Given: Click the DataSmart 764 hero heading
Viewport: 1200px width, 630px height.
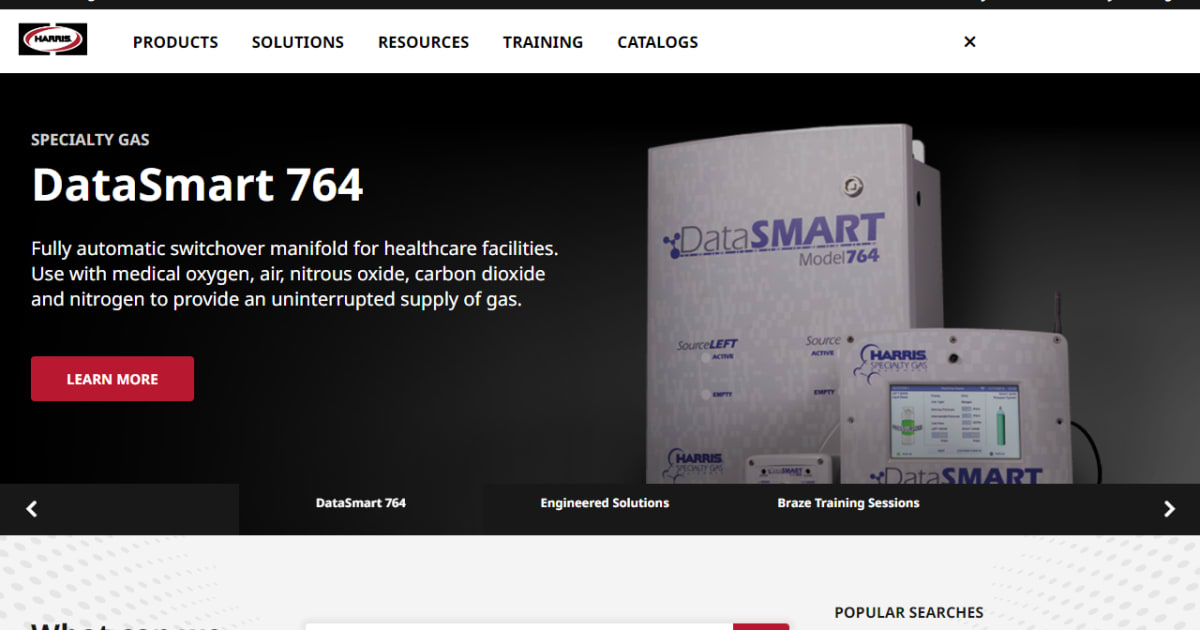Looking at the screenshot, I should click(197, 185).
